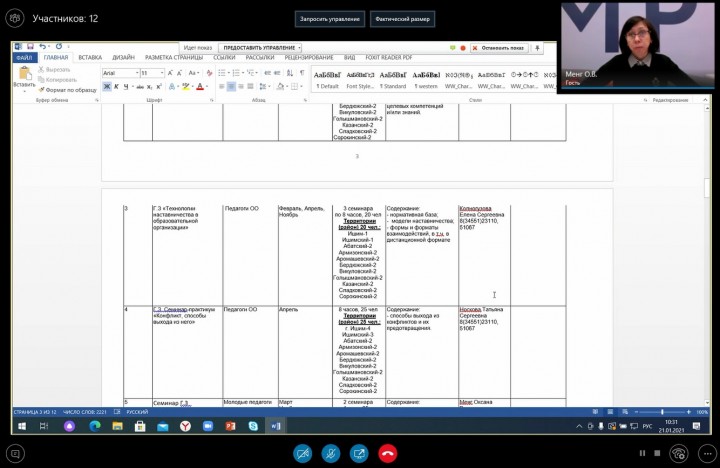This screenshot has width=720, height=468.
Task: Click the share screen icon
Action: coord(359,453)
